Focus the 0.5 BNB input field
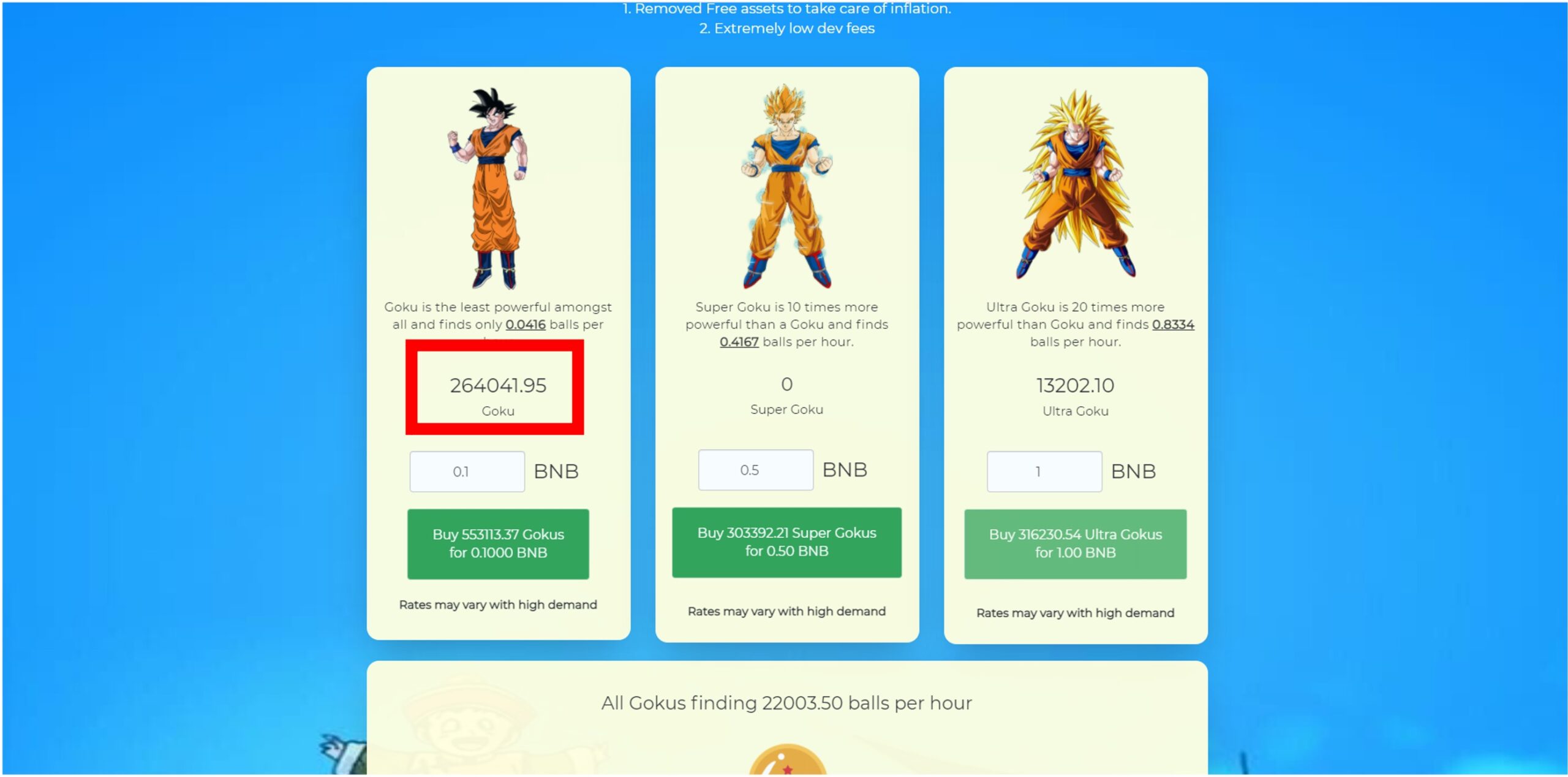 [755, 469]
